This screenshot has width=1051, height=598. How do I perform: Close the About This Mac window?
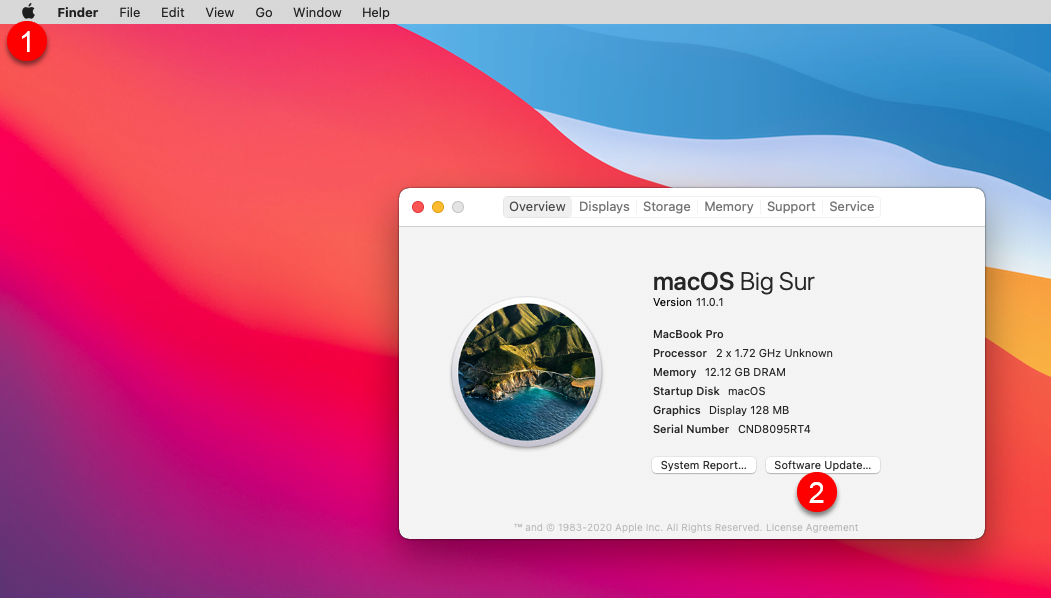(x=418, y=207)
